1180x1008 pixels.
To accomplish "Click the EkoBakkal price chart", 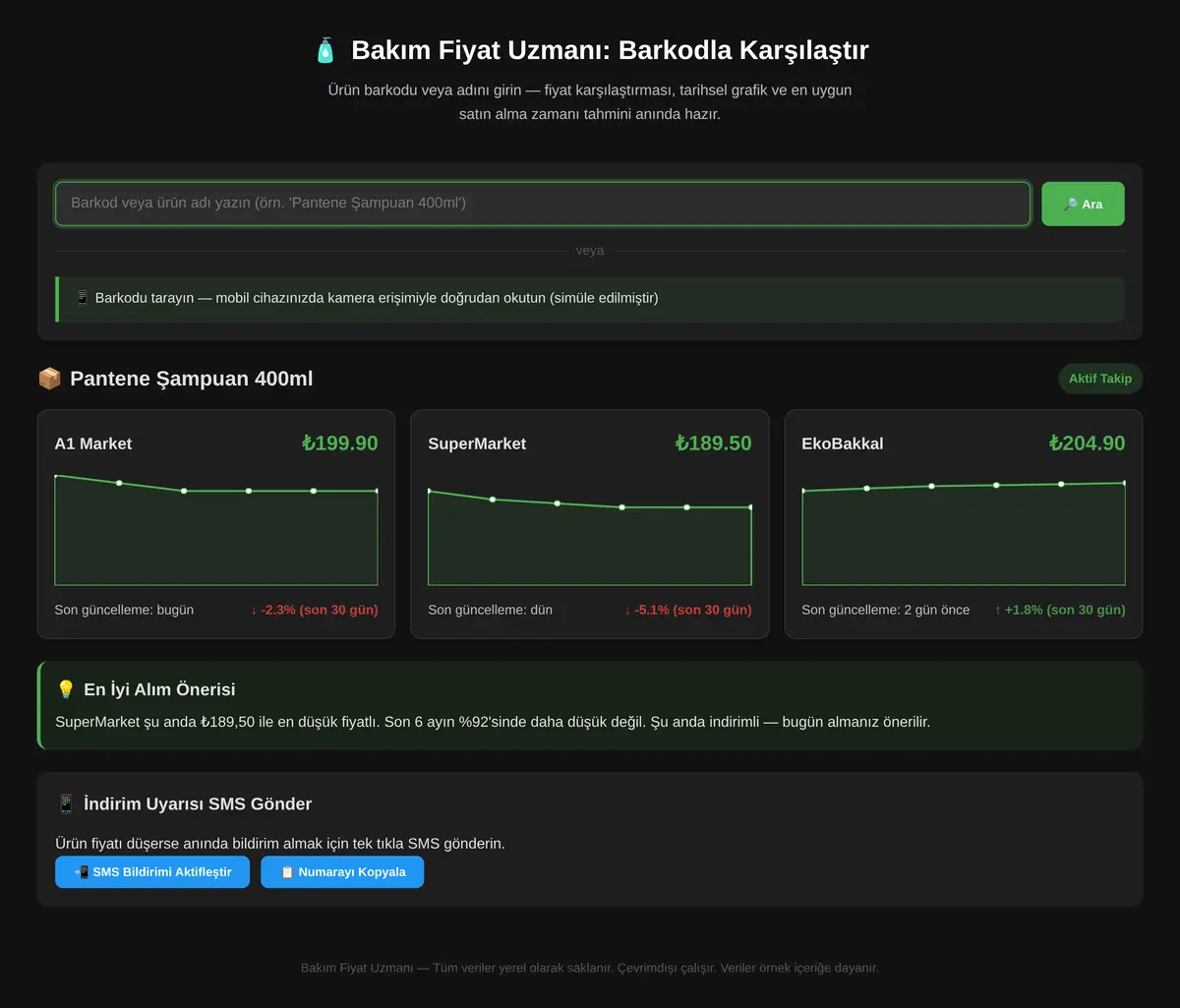I will coord(964,529).
